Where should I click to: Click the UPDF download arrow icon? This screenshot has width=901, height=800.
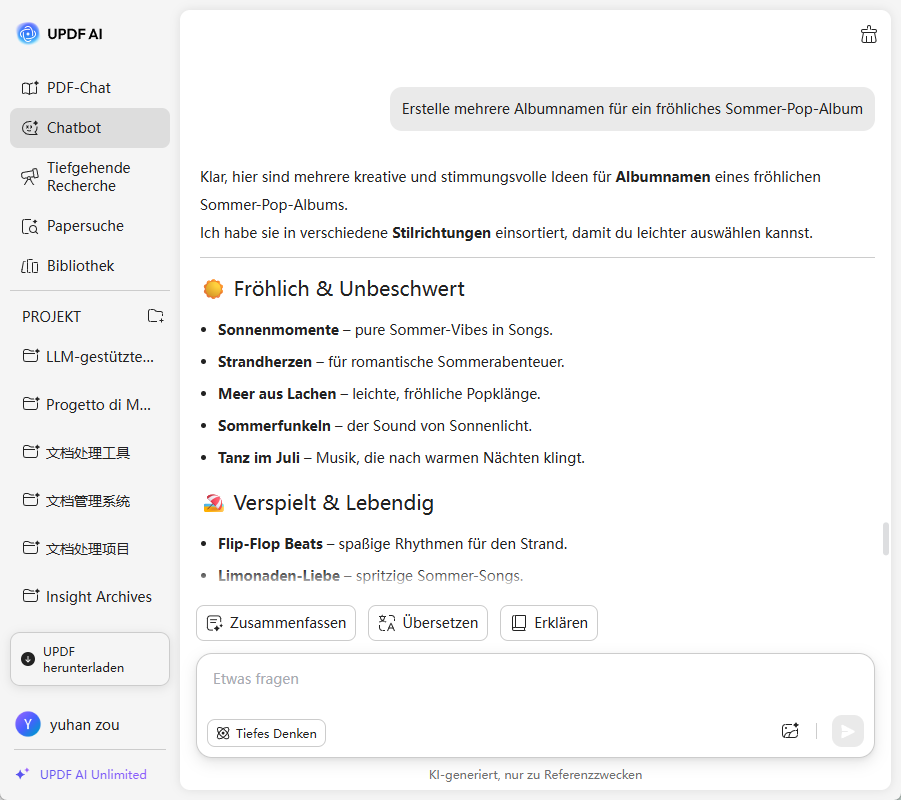(28, 659)
